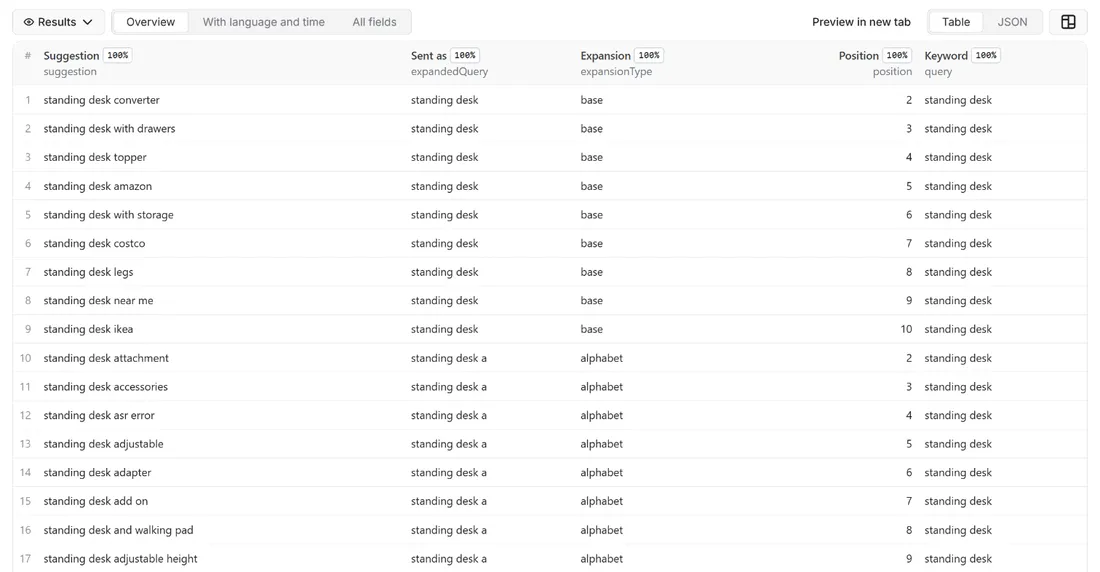
Task: Open the Results dropdown
Action: pos(58,22)
